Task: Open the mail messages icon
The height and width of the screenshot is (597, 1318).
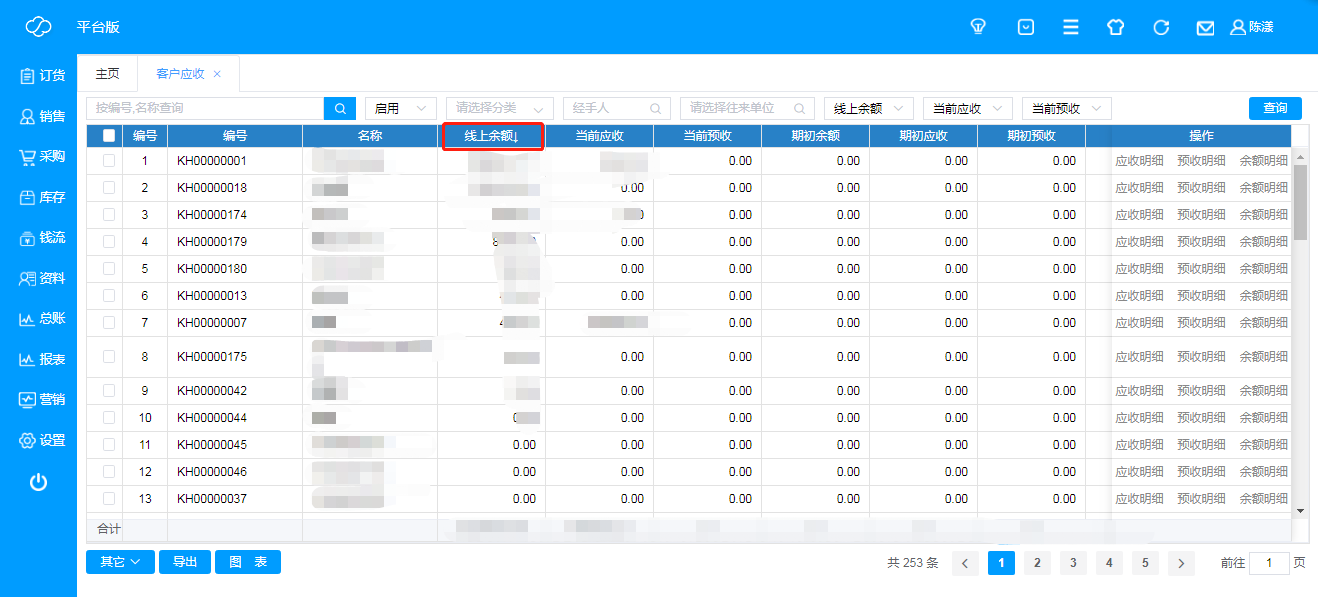Action: point(1206,28)
